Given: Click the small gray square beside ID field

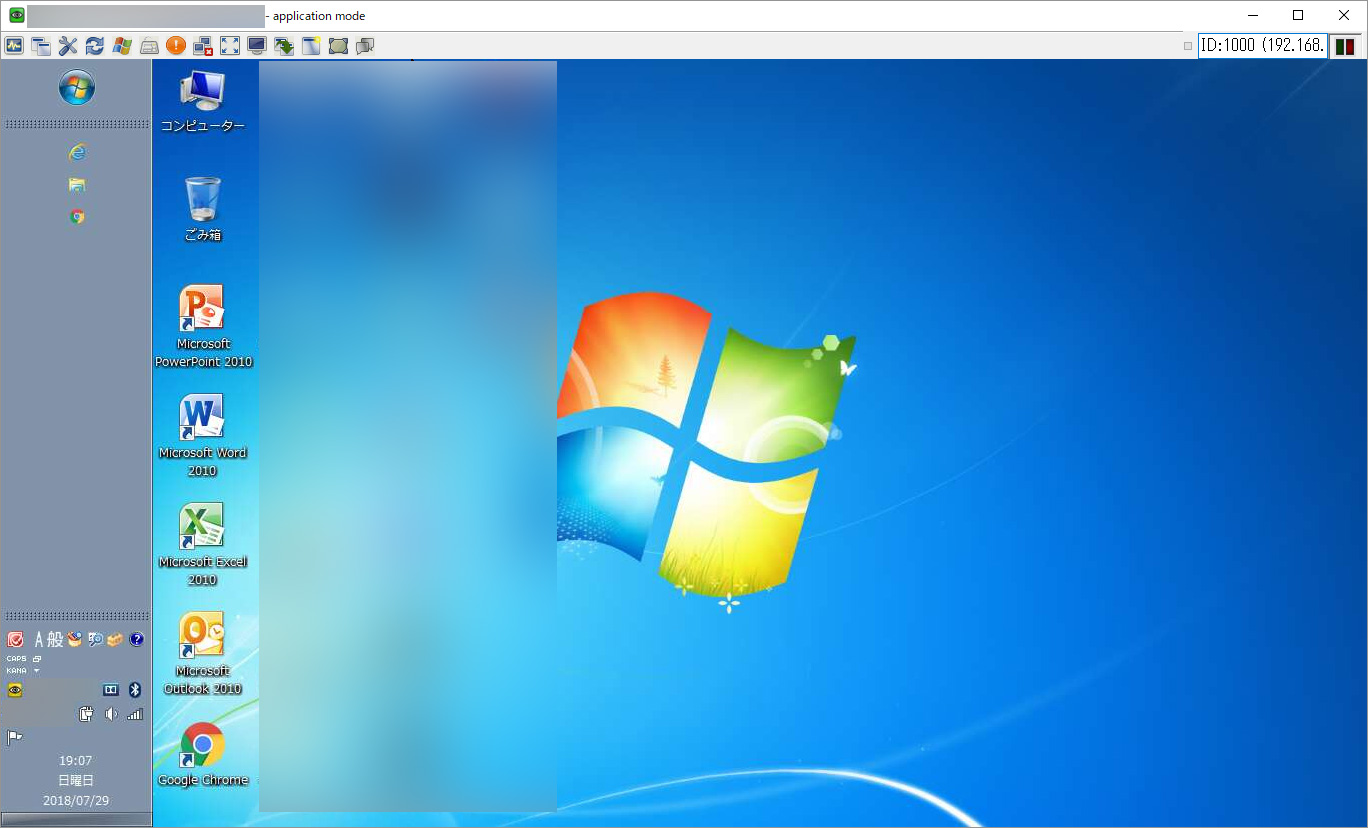Looking at the screenshot, I should 1188,46.
